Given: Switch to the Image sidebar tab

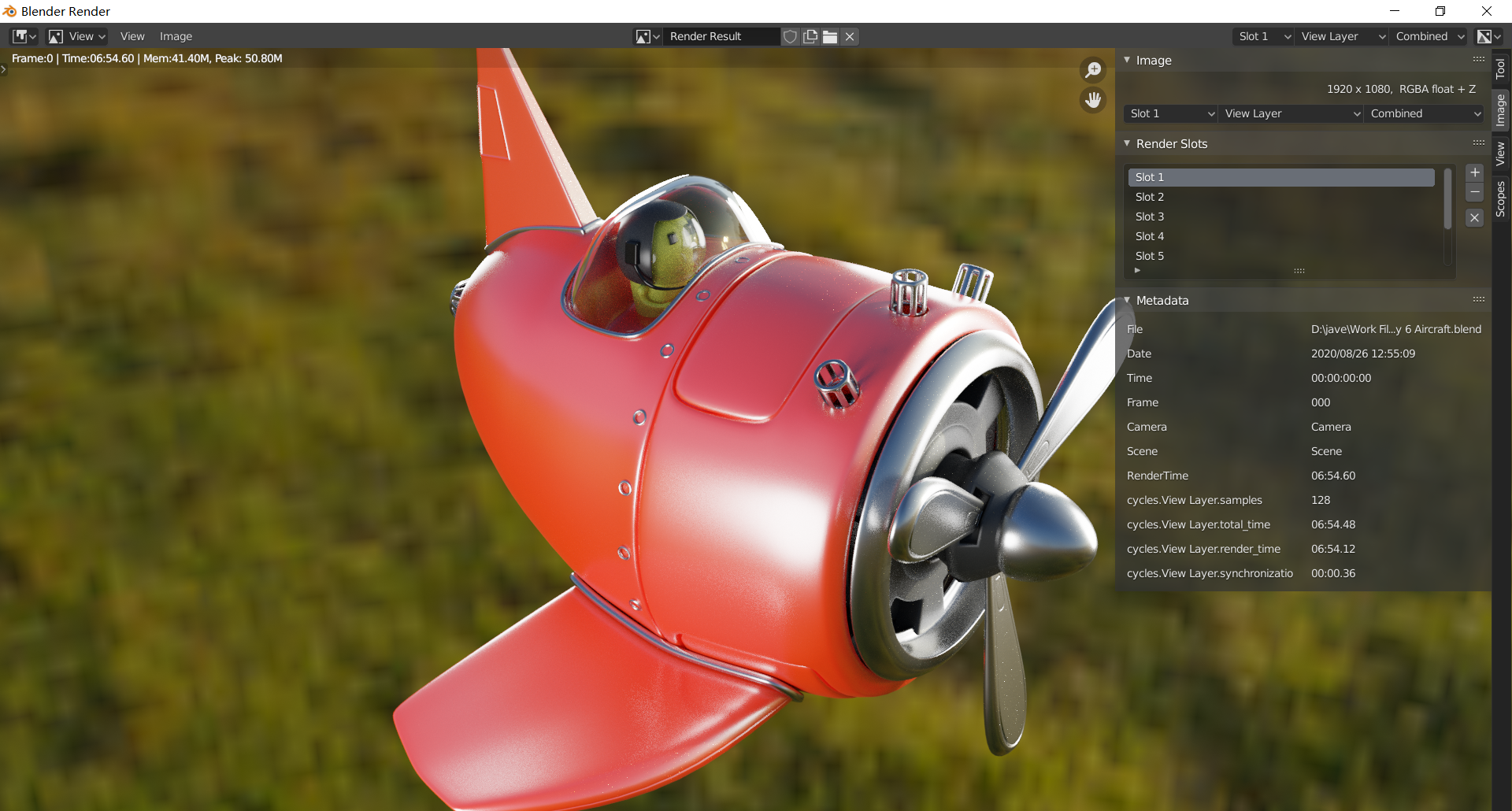Looking at the screenshot, I should coord(1501,110).
